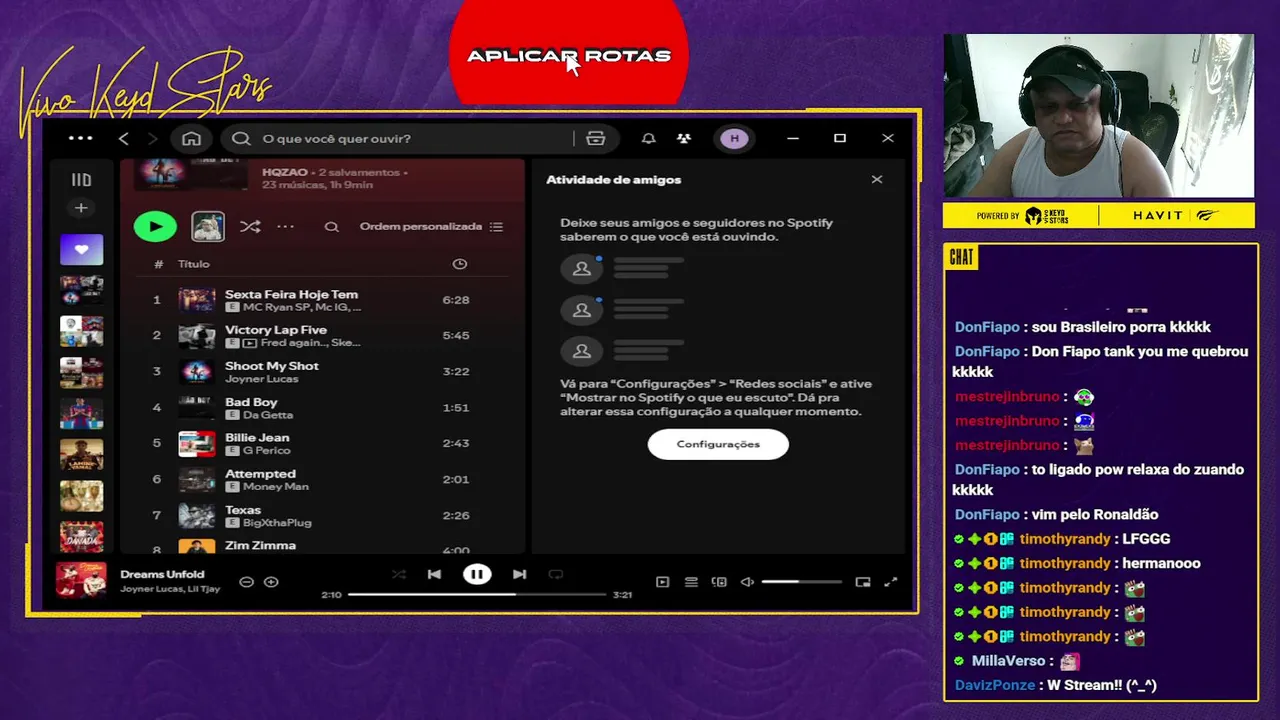Click the 'Título' column header
This screenshot has height=720, width=1280.
click(x=194, y=264)
